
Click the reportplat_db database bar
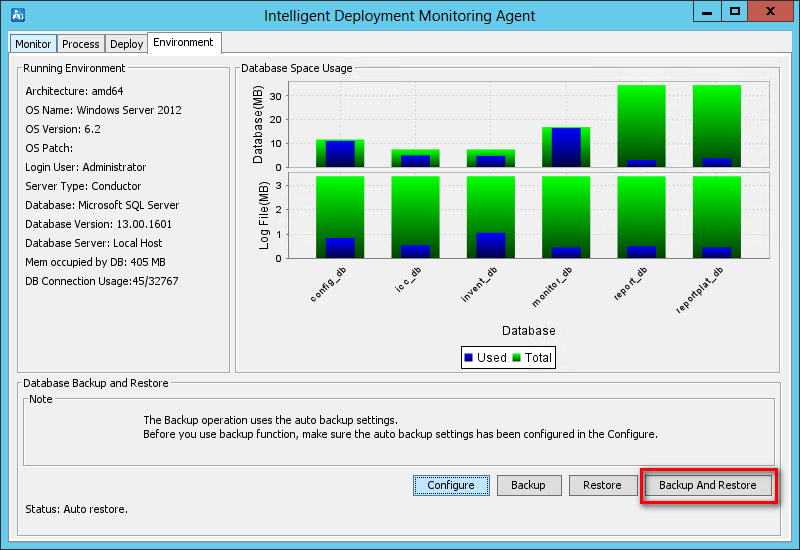tap(717, 126)
